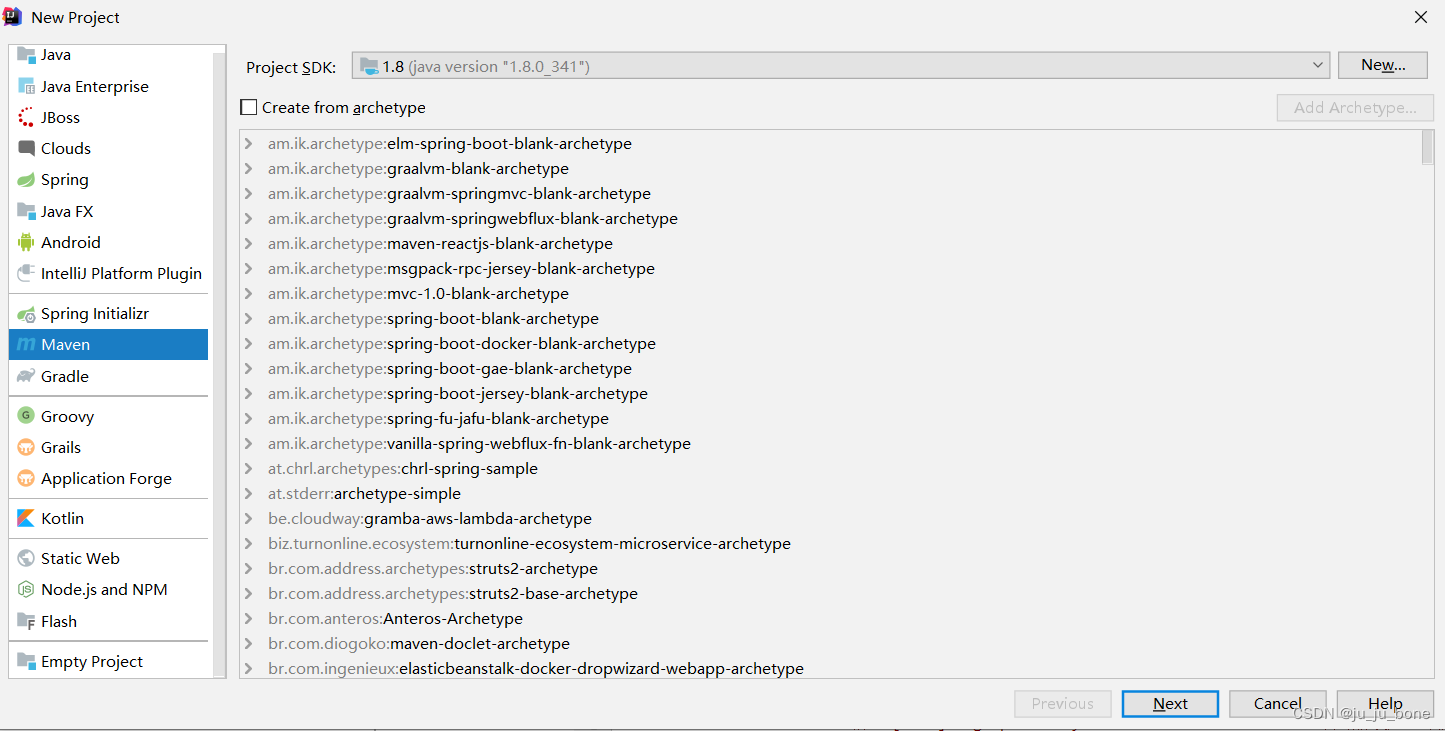This screenshot has width=1445, height=731.
Task: Click the Java FX folder icon
Action: click(26, 211)
